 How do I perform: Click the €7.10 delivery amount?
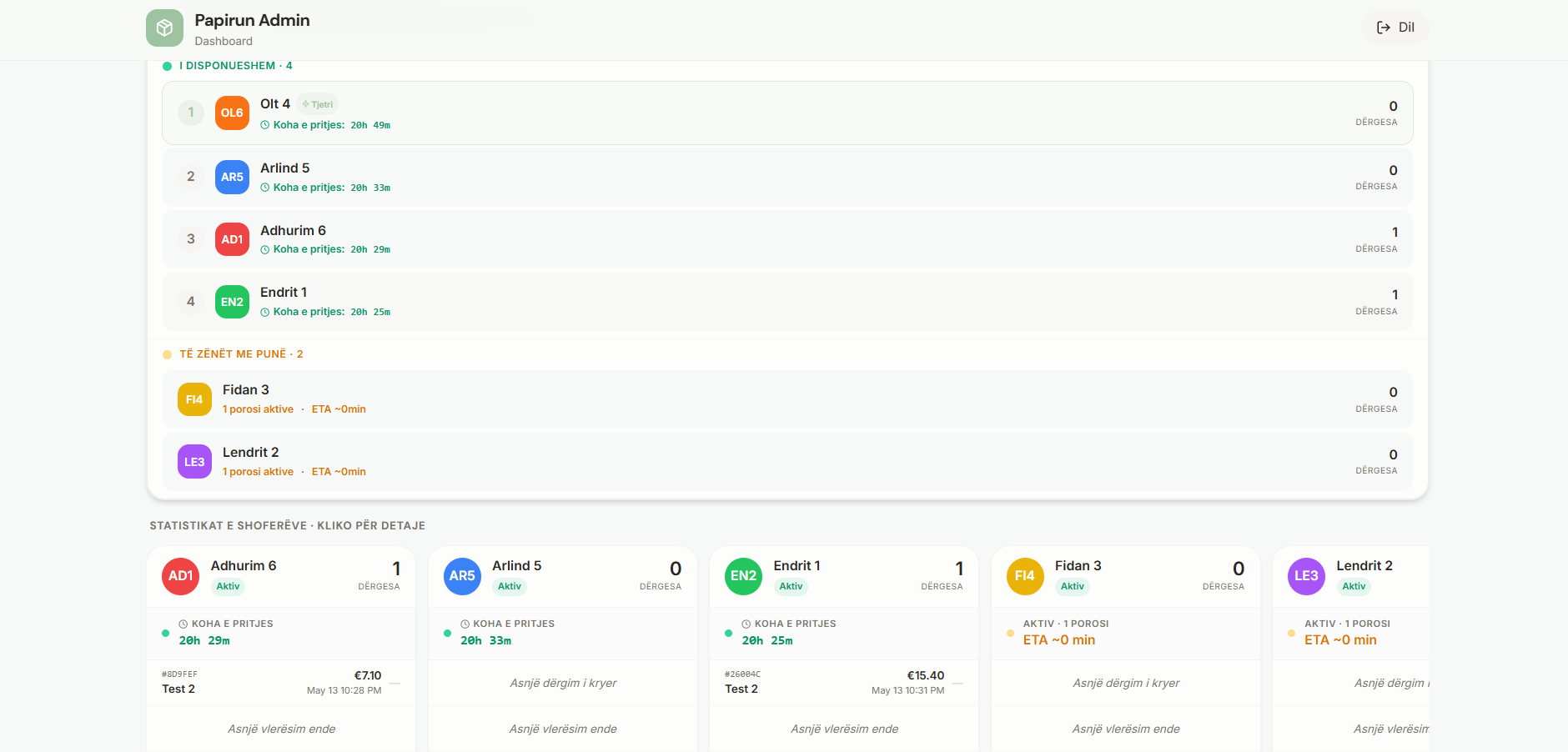click(368, 675)
